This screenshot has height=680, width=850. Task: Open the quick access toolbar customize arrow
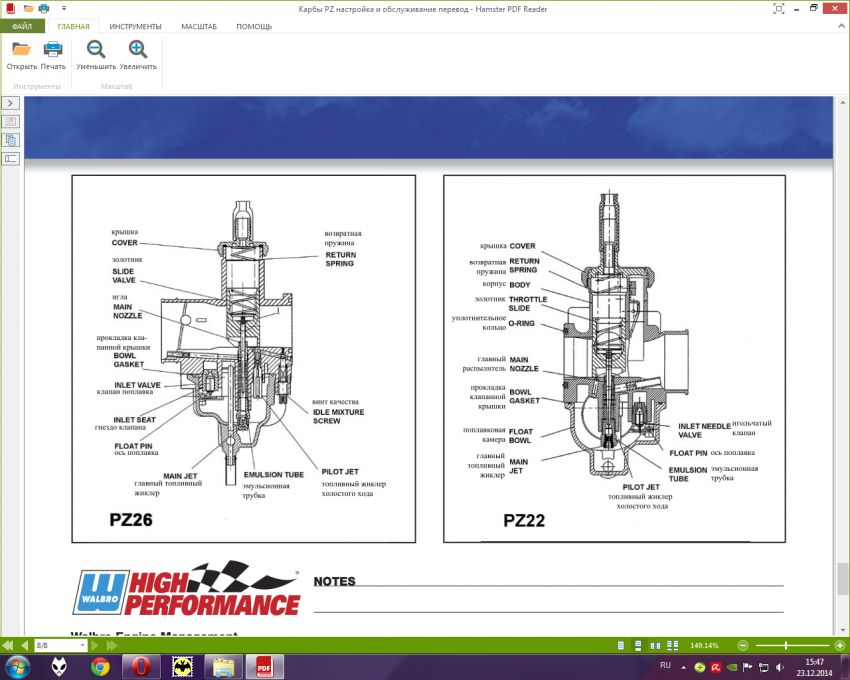(64, 8)
